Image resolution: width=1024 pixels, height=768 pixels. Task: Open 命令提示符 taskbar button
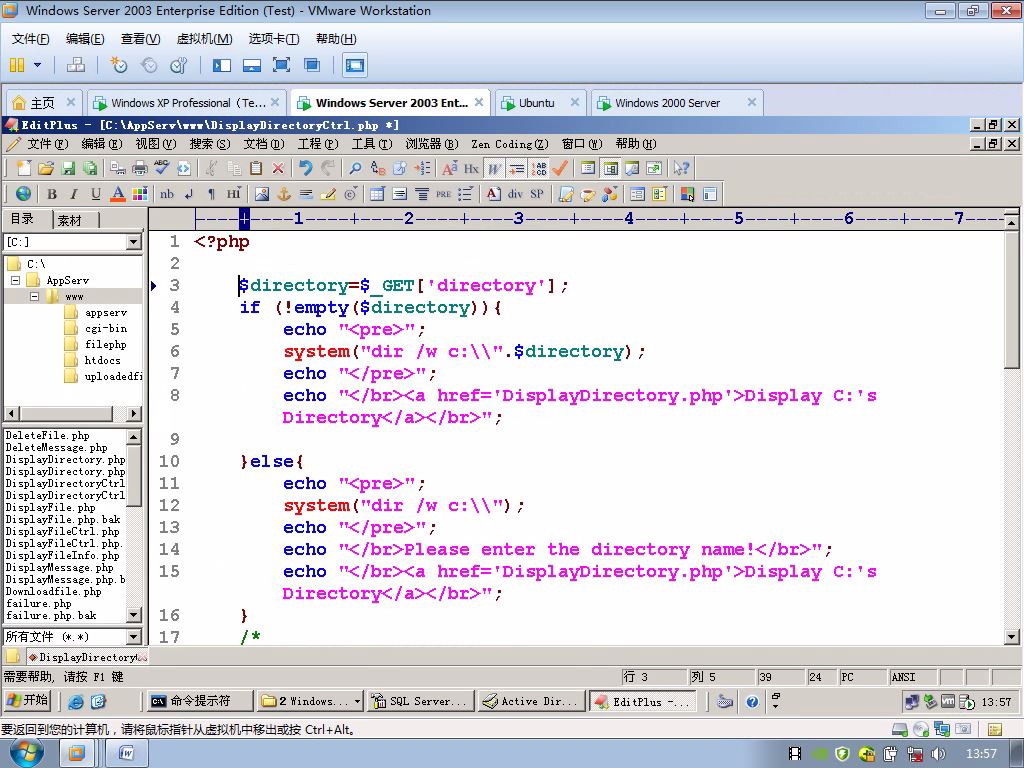point(199,701)
